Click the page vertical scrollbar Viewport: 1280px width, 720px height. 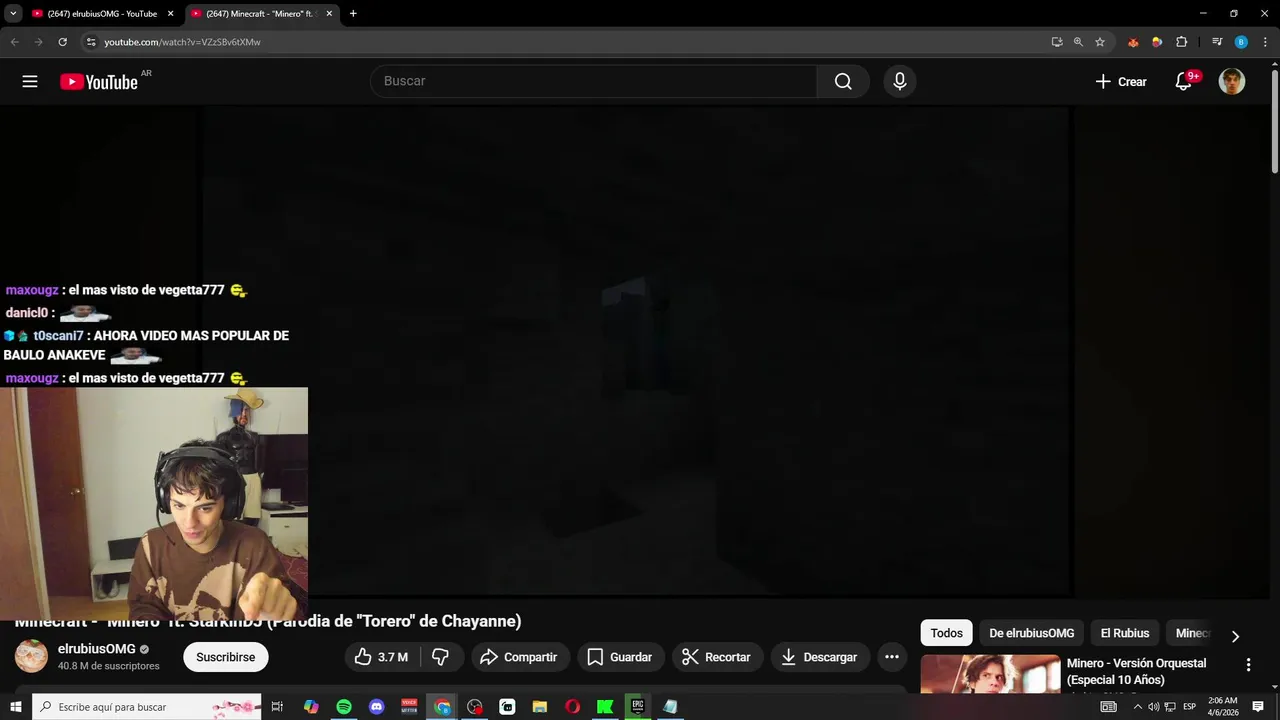pos(1274,120)
